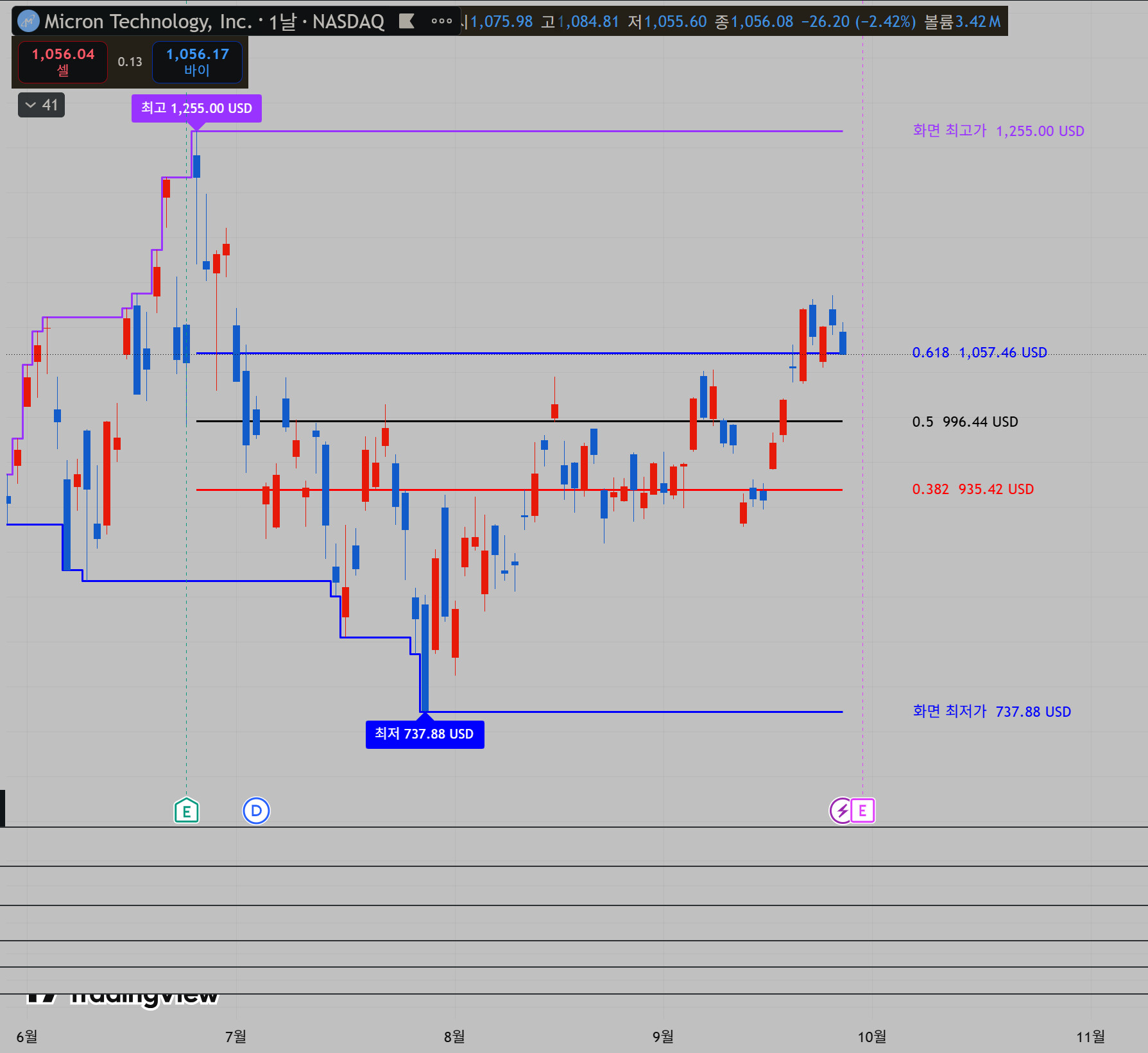Click the 최저 737.88 USD low label

425,734
